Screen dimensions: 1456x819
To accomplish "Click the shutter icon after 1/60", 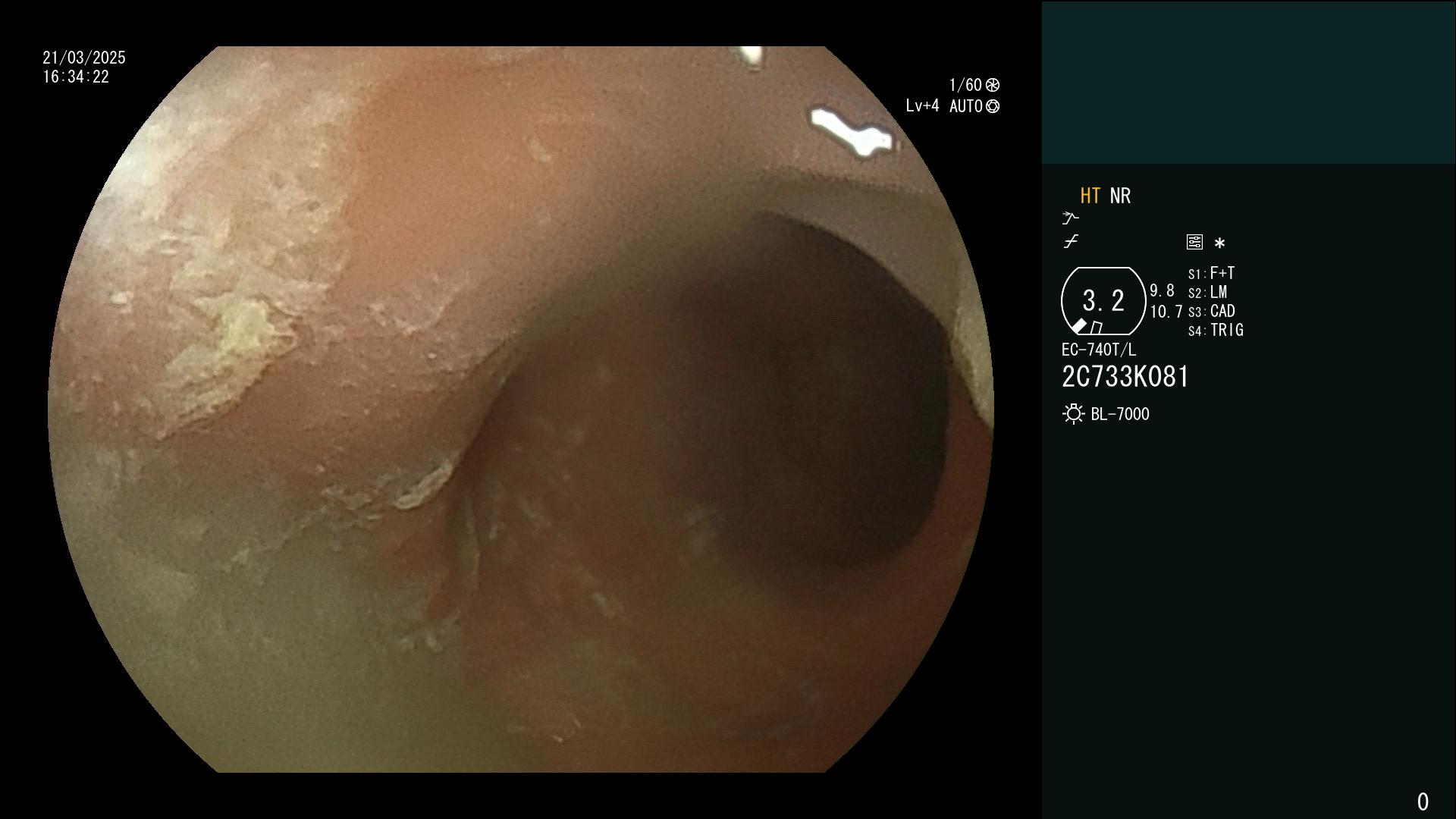I will click(x=993, y=85).
